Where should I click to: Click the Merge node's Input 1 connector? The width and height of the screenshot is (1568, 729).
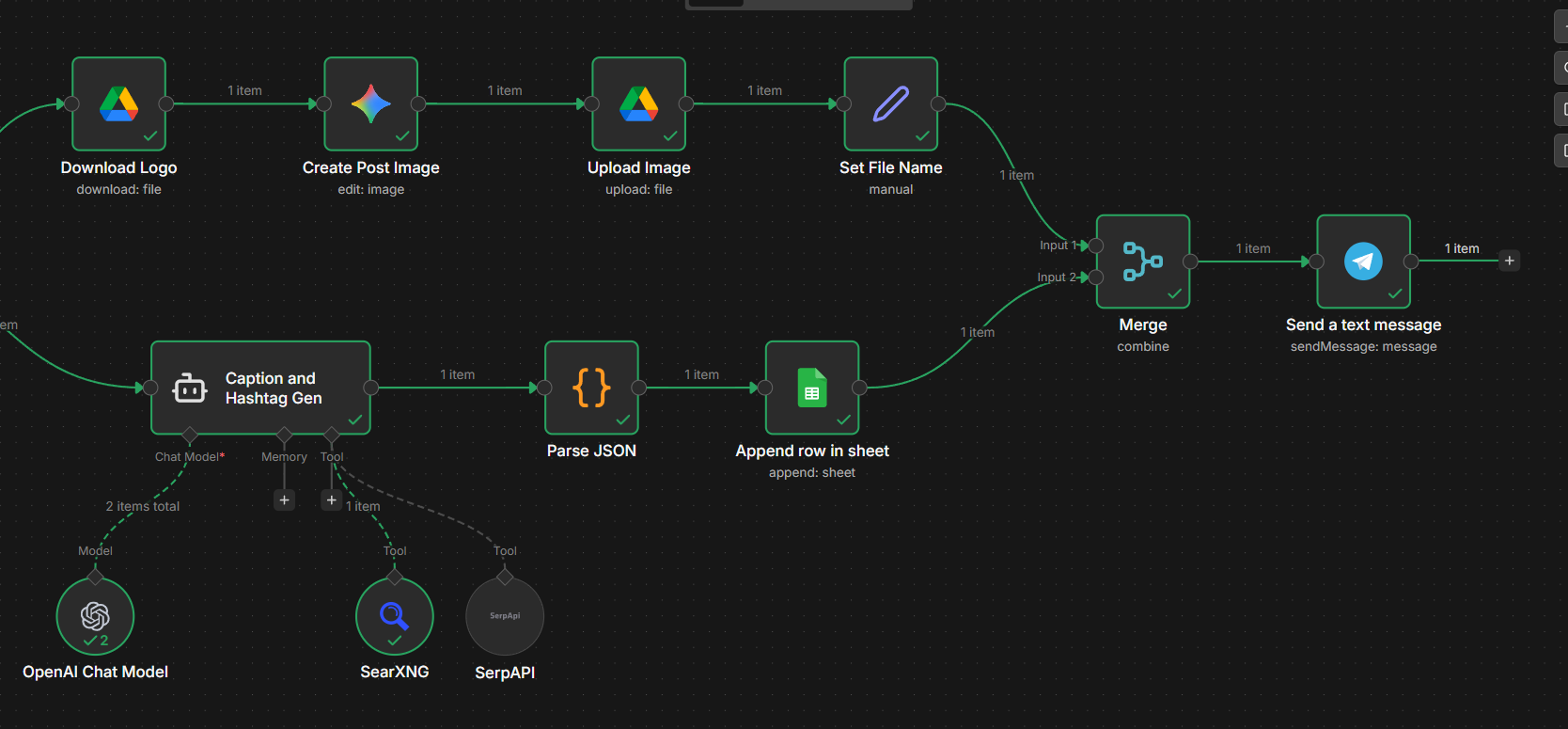(1096, 246)
